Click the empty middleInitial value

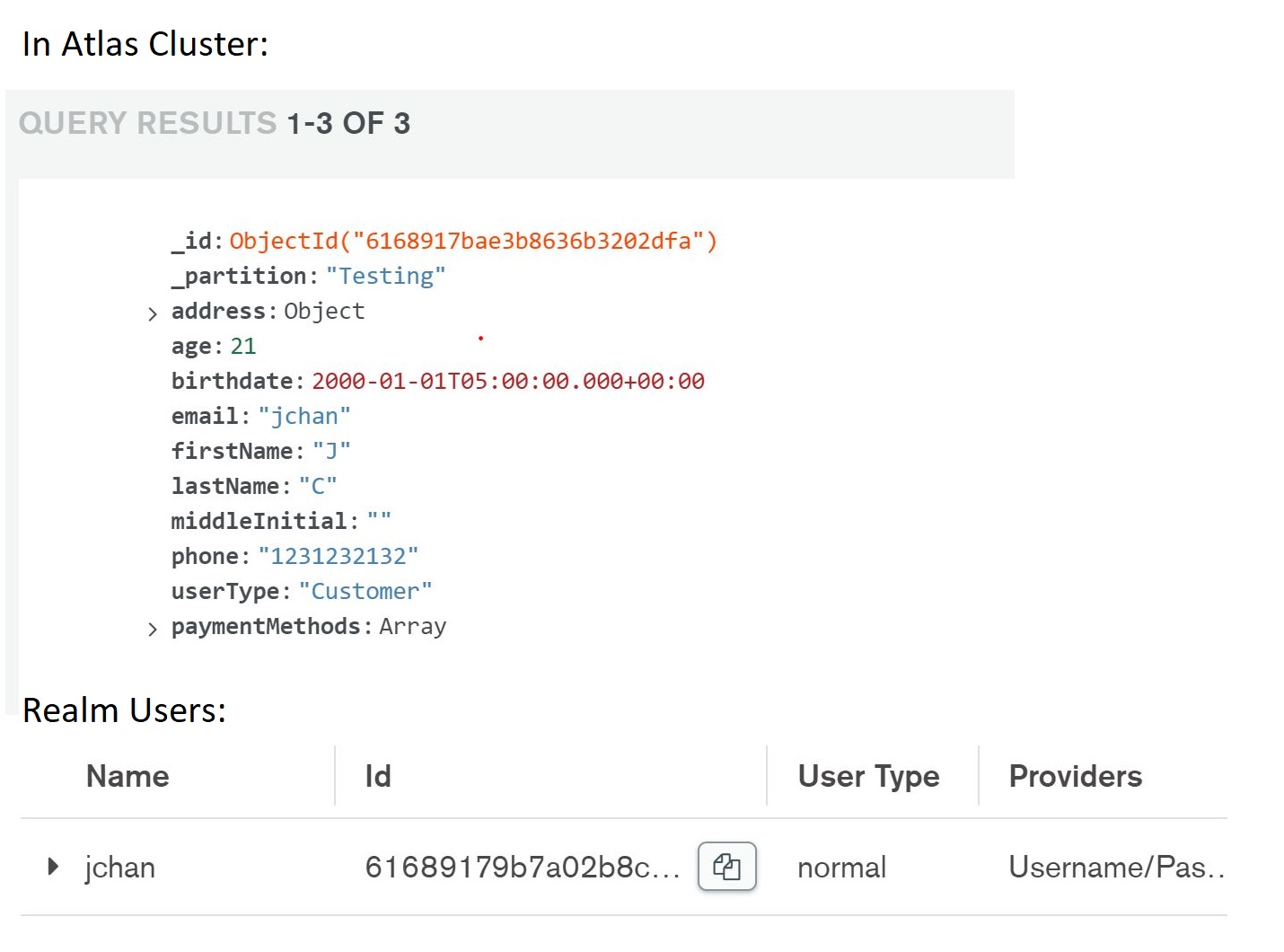(379, 521)
